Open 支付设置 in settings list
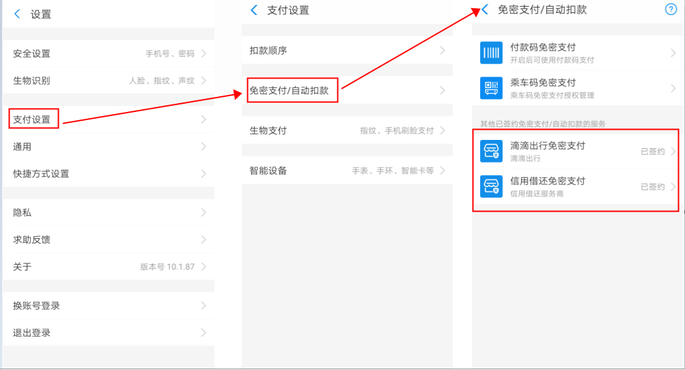685x370 pixels. point(109,119)
